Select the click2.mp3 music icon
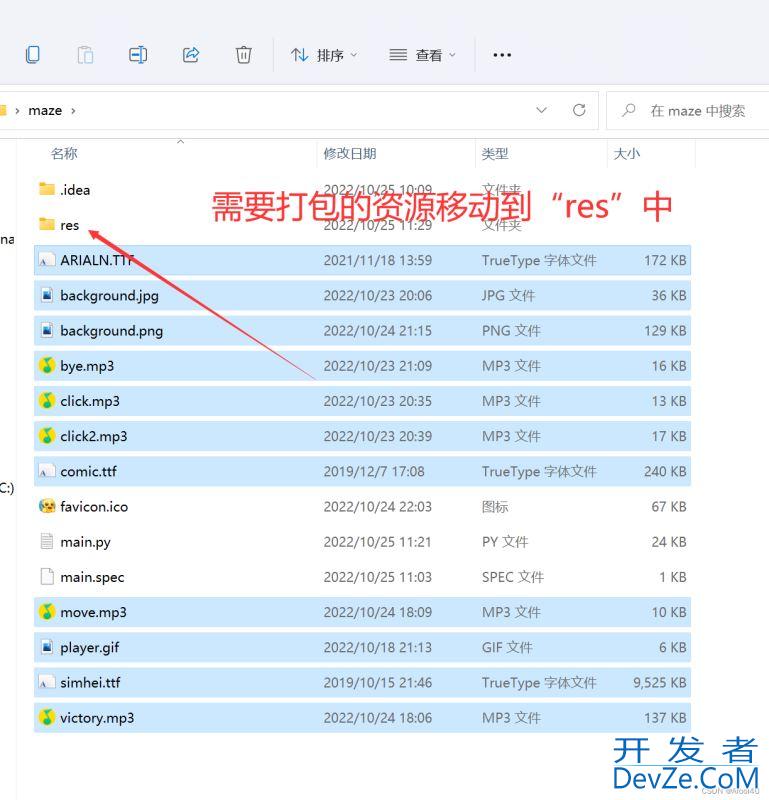 (47, 436)
